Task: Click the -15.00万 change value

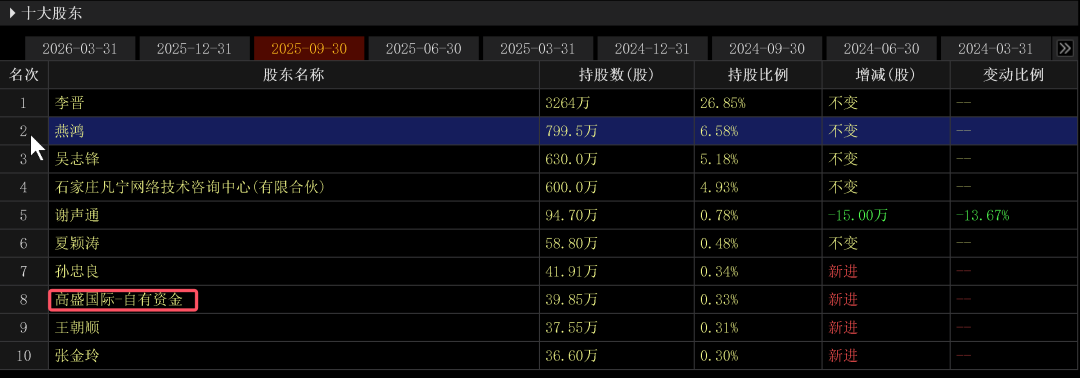Action: pyautogui.click(x=858, y=216)
